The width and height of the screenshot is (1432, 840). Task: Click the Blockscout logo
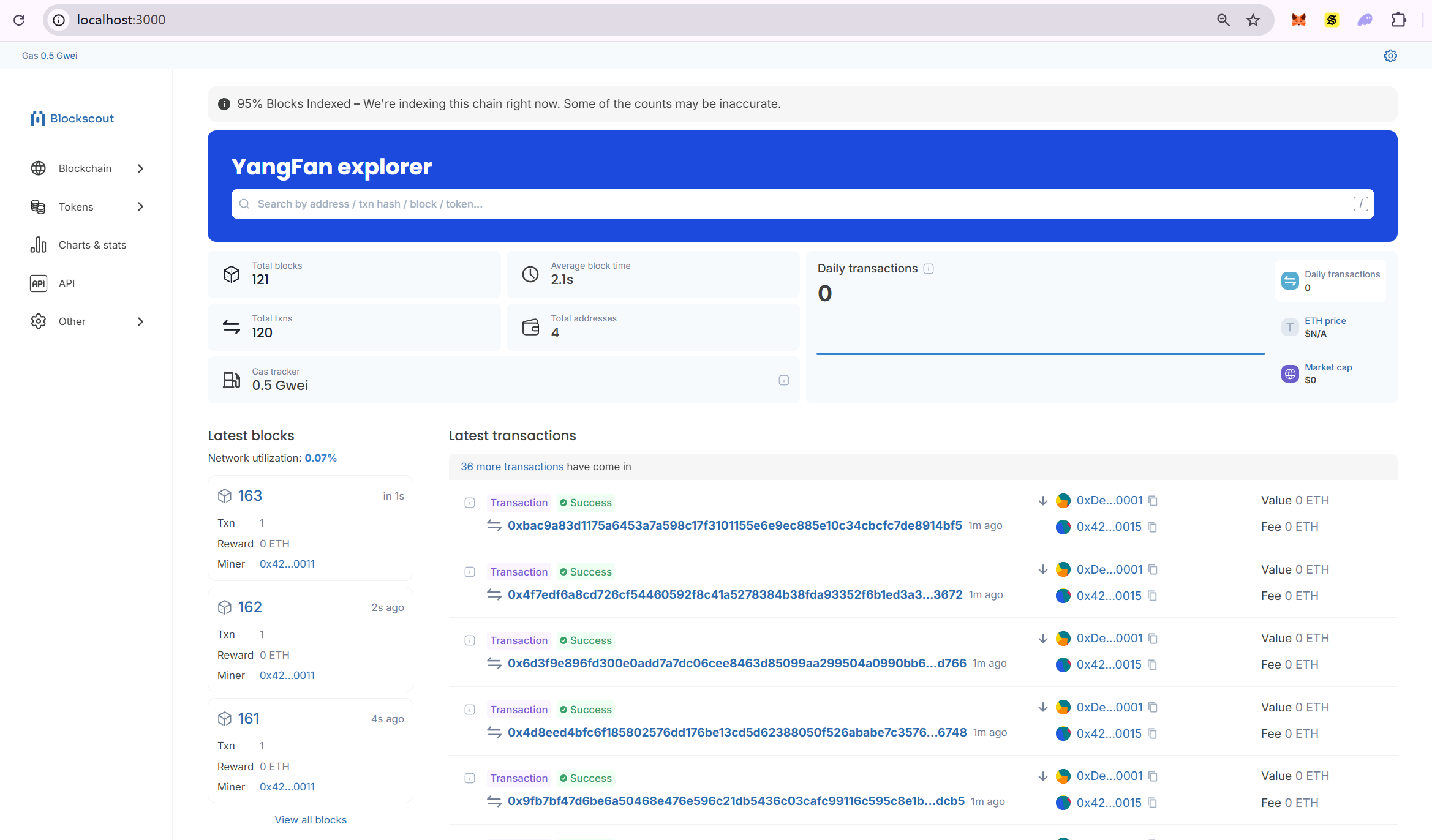coord(72,118)
